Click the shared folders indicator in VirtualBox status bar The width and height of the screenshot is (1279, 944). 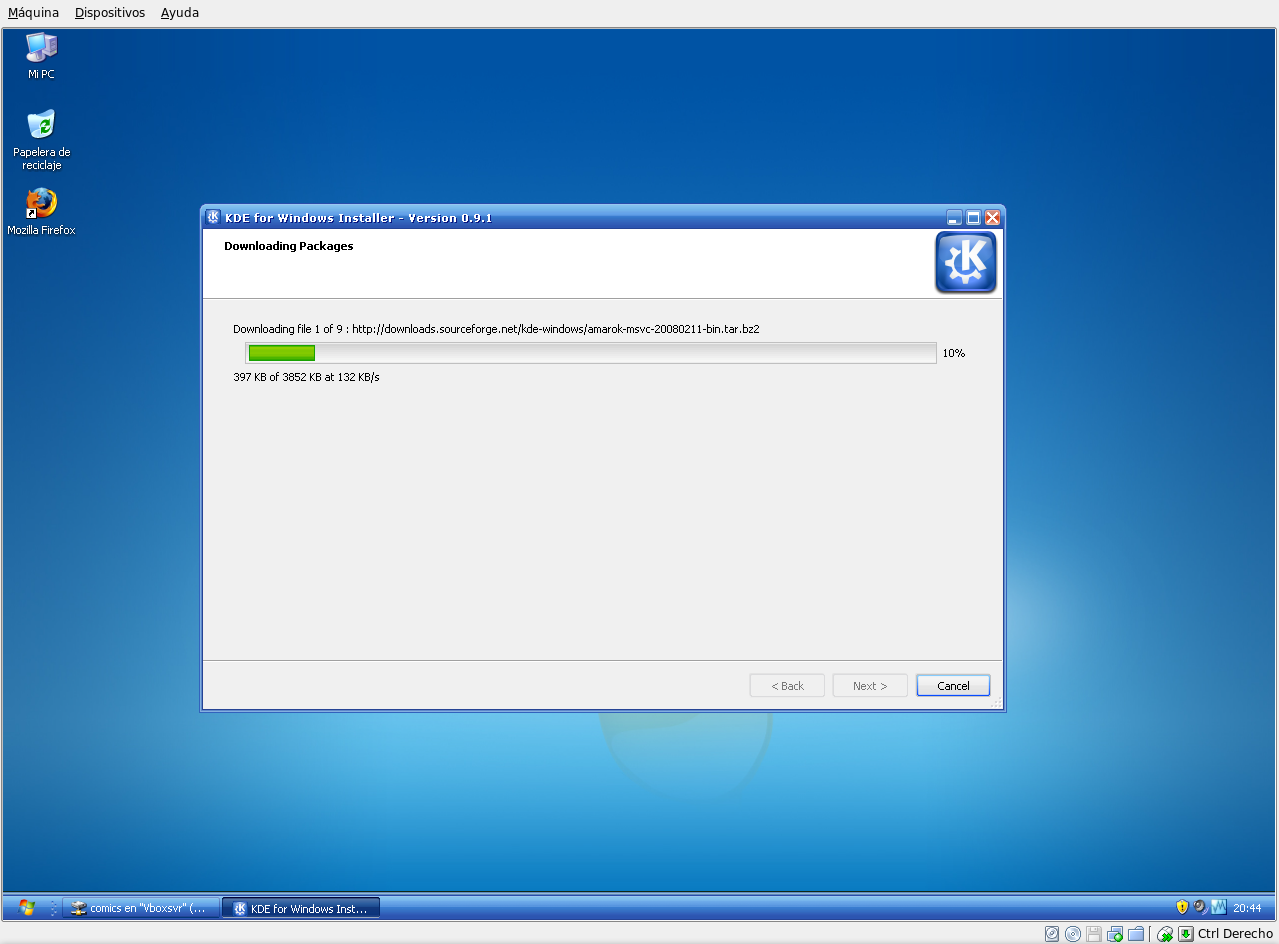click(x=1136, y=934)
